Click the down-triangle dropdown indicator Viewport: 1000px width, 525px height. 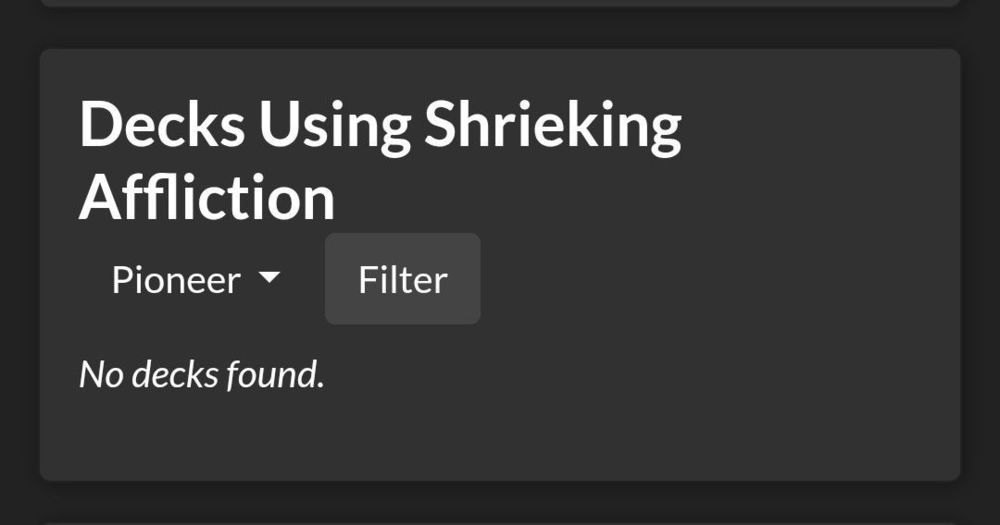click(269, 278)
